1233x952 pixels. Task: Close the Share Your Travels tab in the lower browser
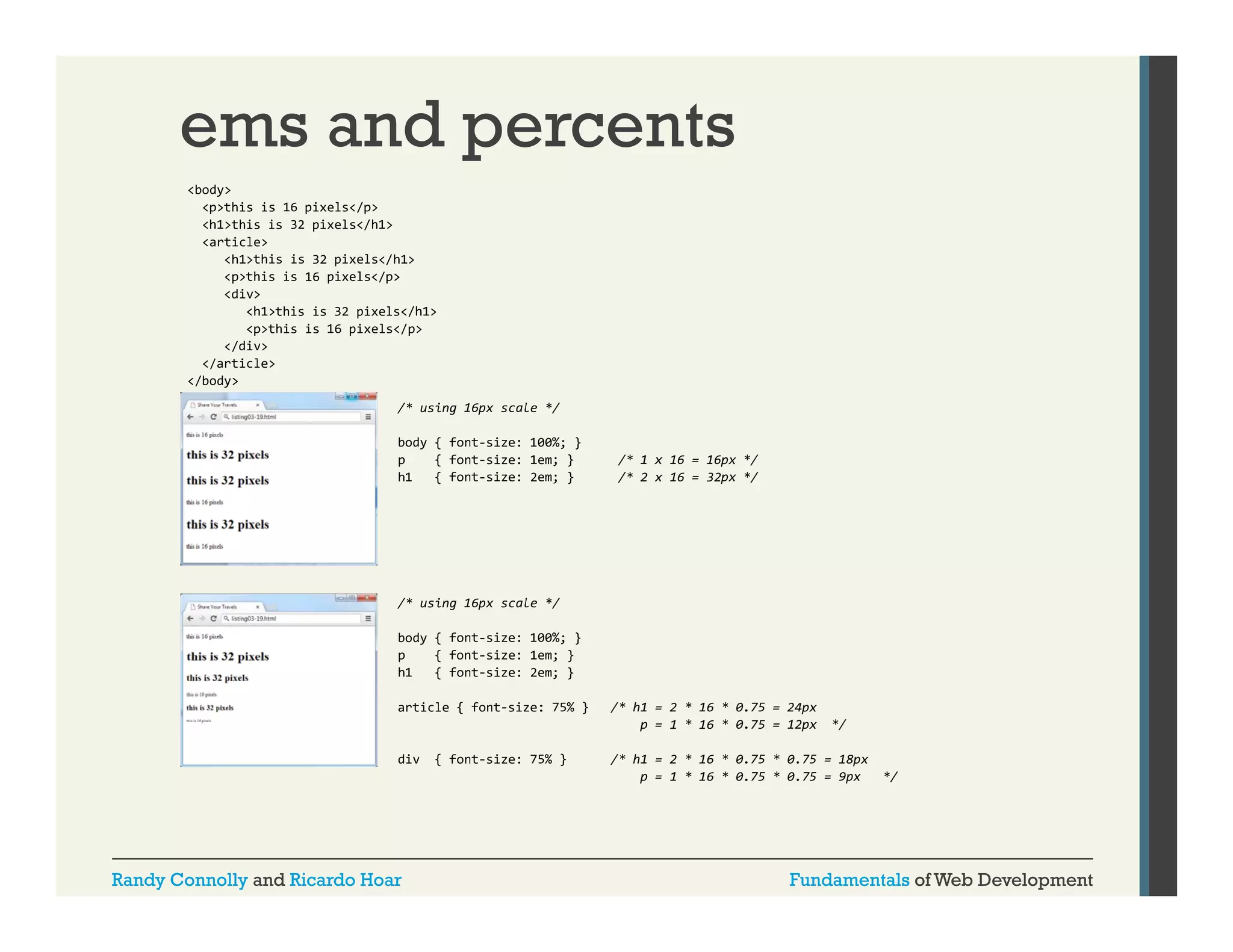(258, 607)
